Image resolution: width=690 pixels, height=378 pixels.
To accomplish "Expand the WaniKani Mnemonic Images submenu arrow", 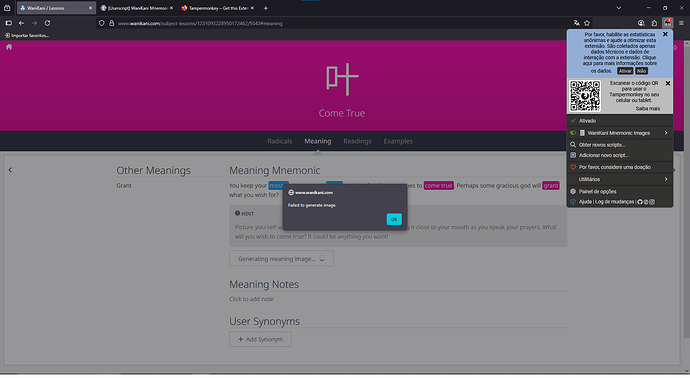I will point(666,133).
